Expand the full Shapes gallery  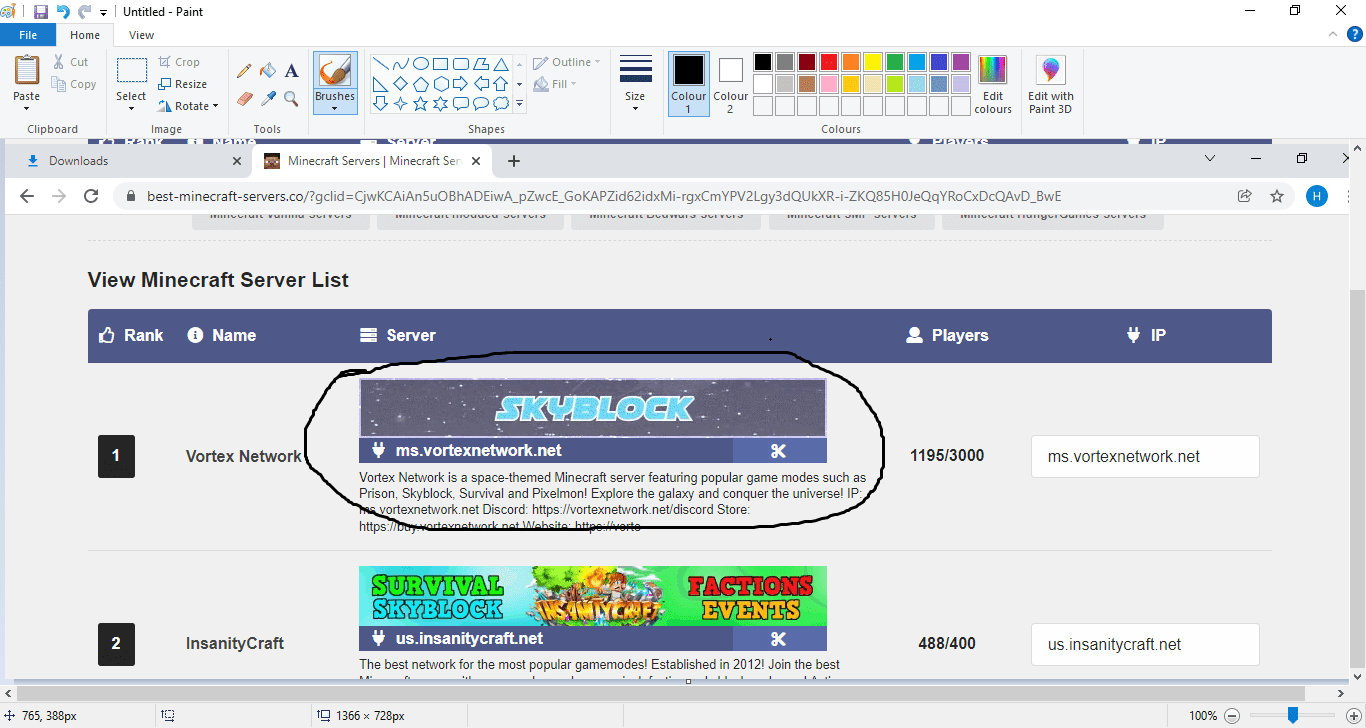click(x=519, y=103)
